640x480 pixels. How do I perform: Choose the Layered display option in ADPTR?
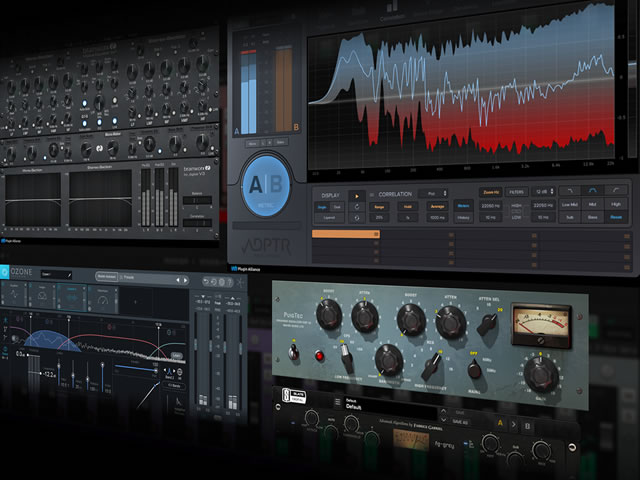click(329, 218)
